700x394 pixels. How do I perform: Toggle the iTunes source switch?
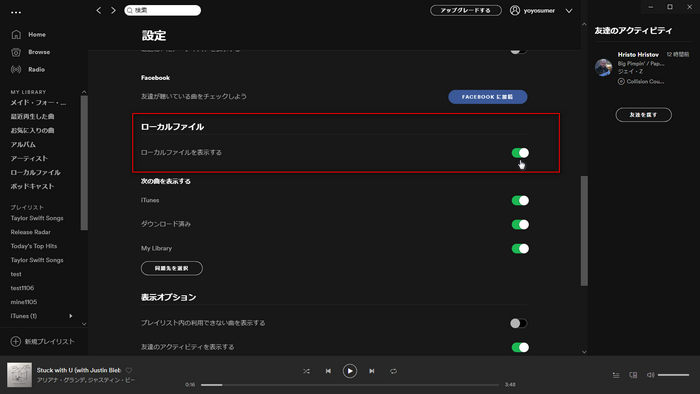pos(520,201)
